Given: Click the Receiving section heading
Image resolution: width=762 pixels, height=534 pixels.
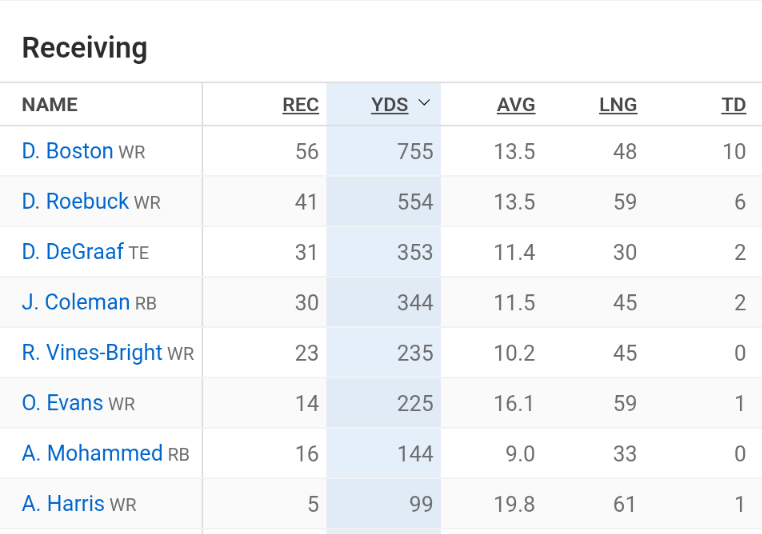Looking at the screenshot, I should coord(85,48).
